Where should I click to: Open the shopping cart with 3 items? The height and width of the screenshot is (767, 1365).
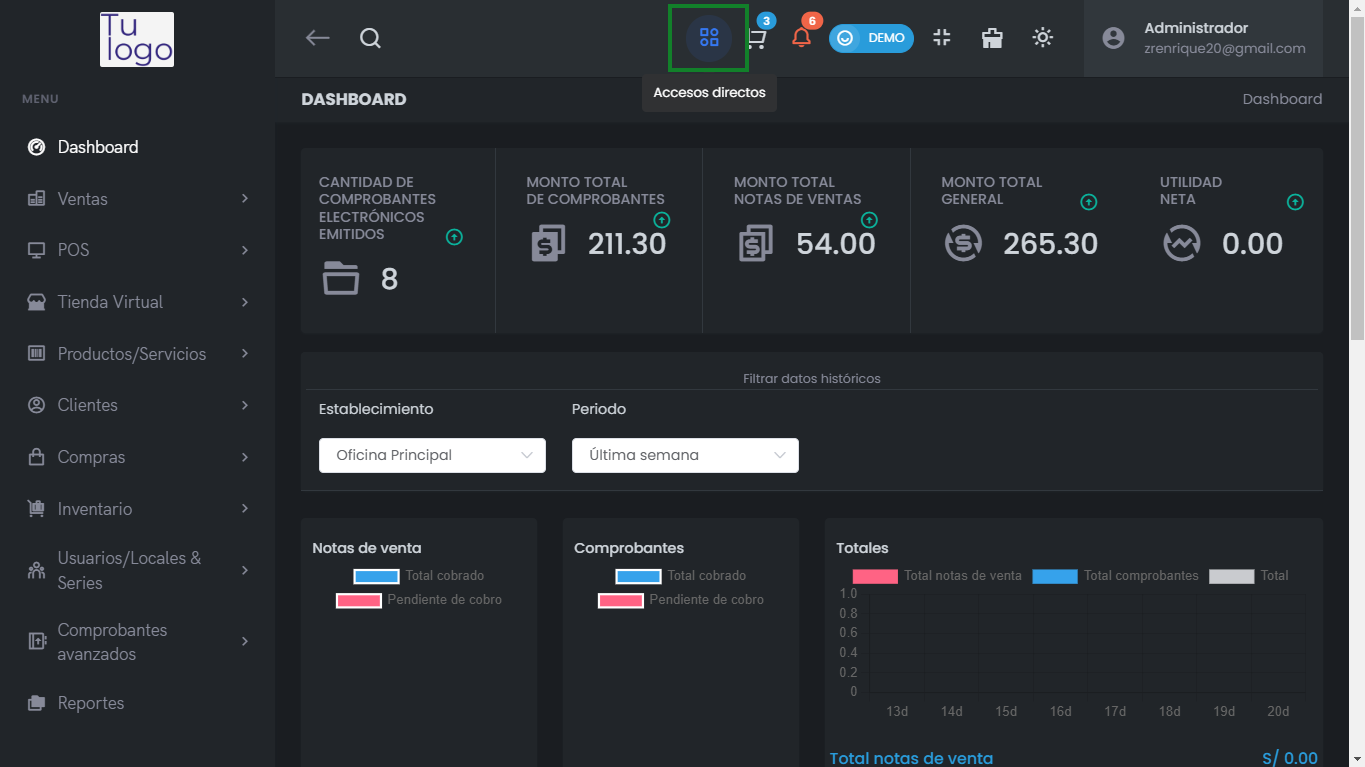coord(756,38)
